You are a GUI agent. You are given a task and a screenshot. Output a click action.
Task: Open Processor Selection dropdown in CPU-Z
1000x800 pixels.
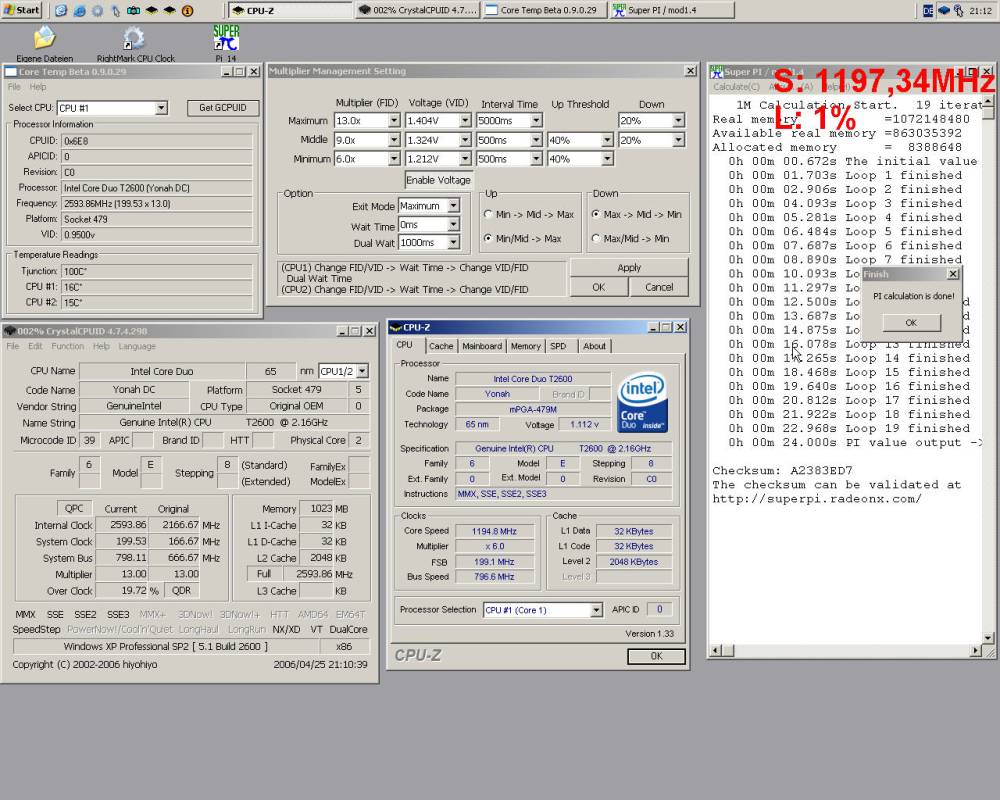click(x=596, y=610)
